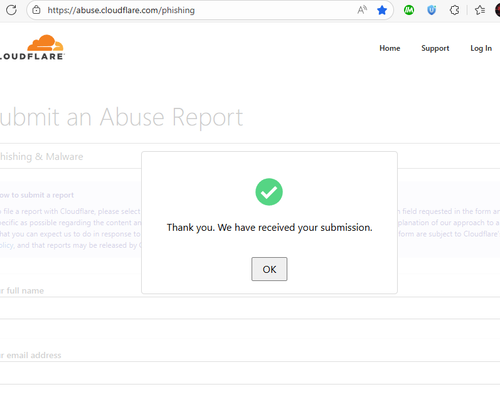Click OK in the submission confirmation dialog
Image resolution: width=500 pixels, height=397 pixels.
pyautogui.click(x=269, y=269)
